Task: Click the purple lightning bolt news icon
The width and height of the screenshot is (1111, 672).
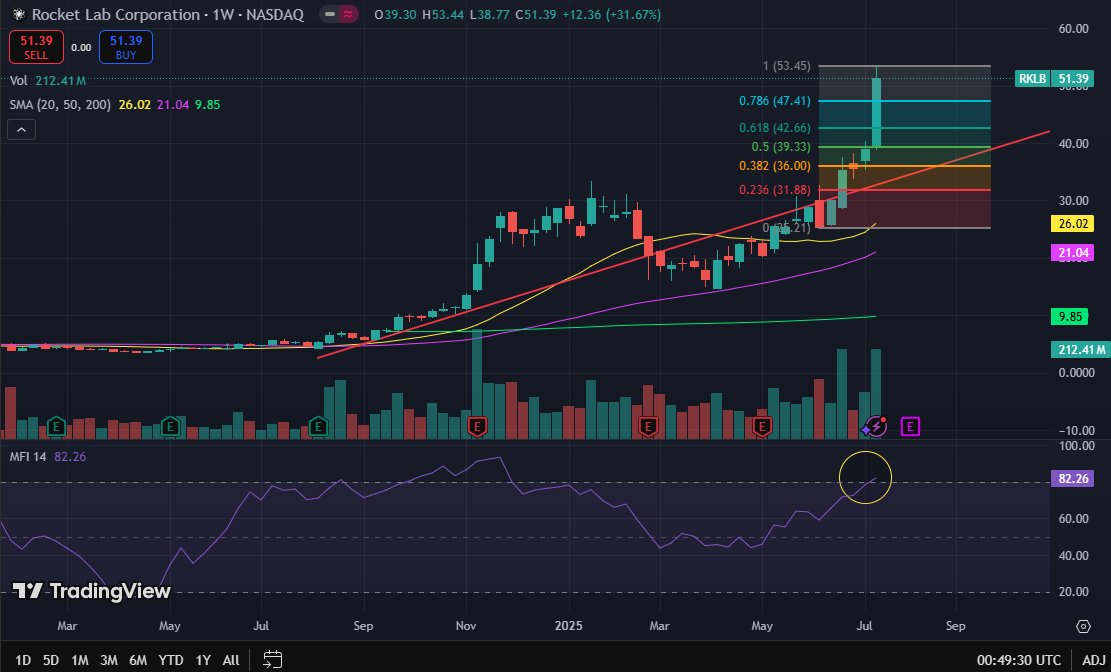Action: pyautogui.click(x=875, y=426)
